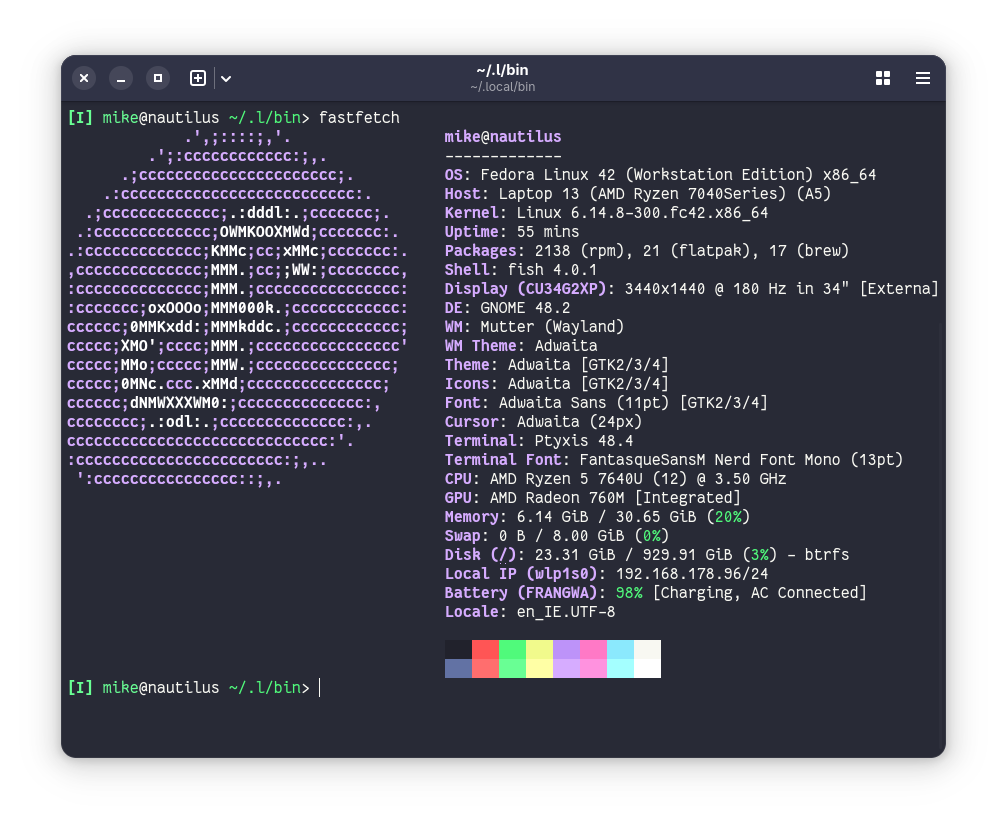Click the WM Theme Adwaita line

click(521, 345)
